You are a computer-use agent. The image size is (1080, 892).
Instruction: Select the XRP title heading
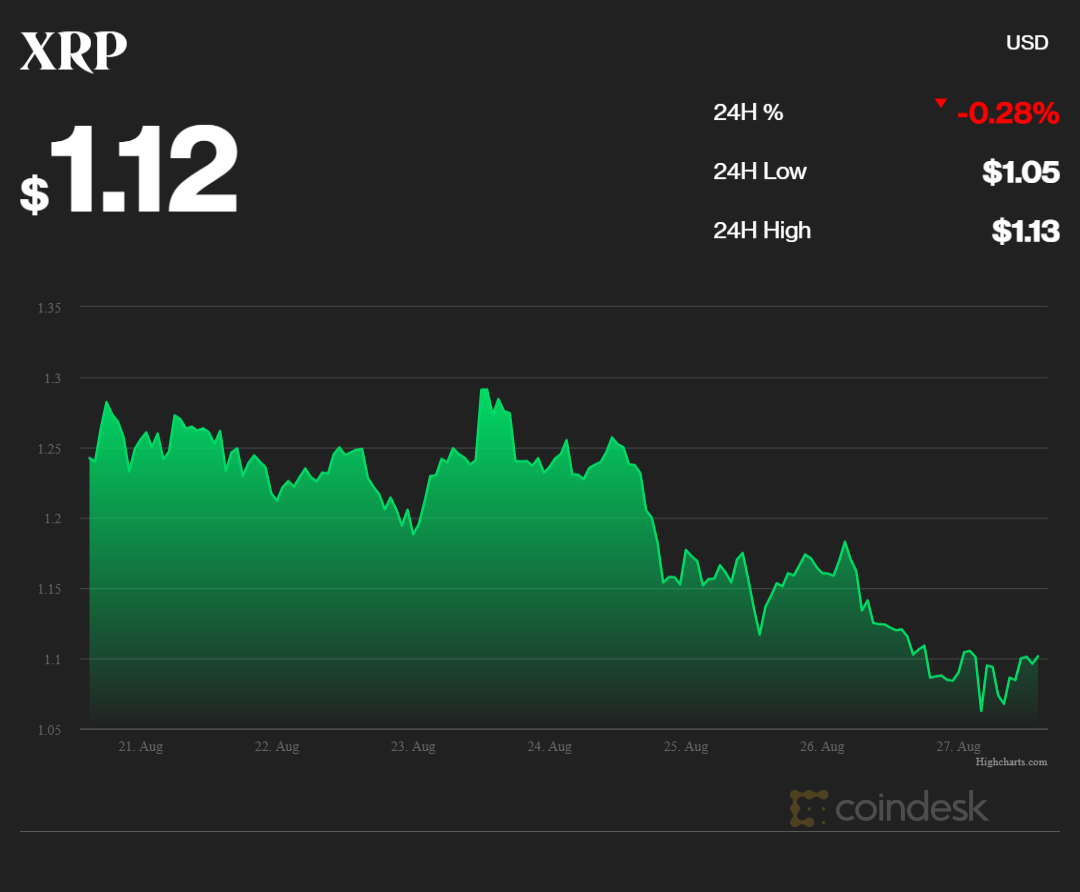pos(74,52)
